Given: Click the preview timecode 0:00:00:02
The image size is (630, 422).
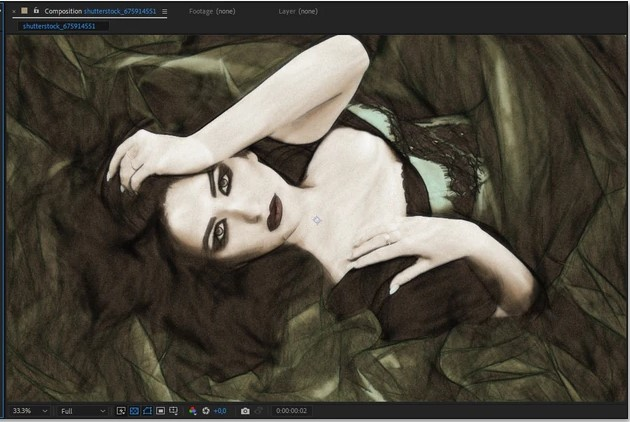Looking at the screenshot, I should point(290,411).
